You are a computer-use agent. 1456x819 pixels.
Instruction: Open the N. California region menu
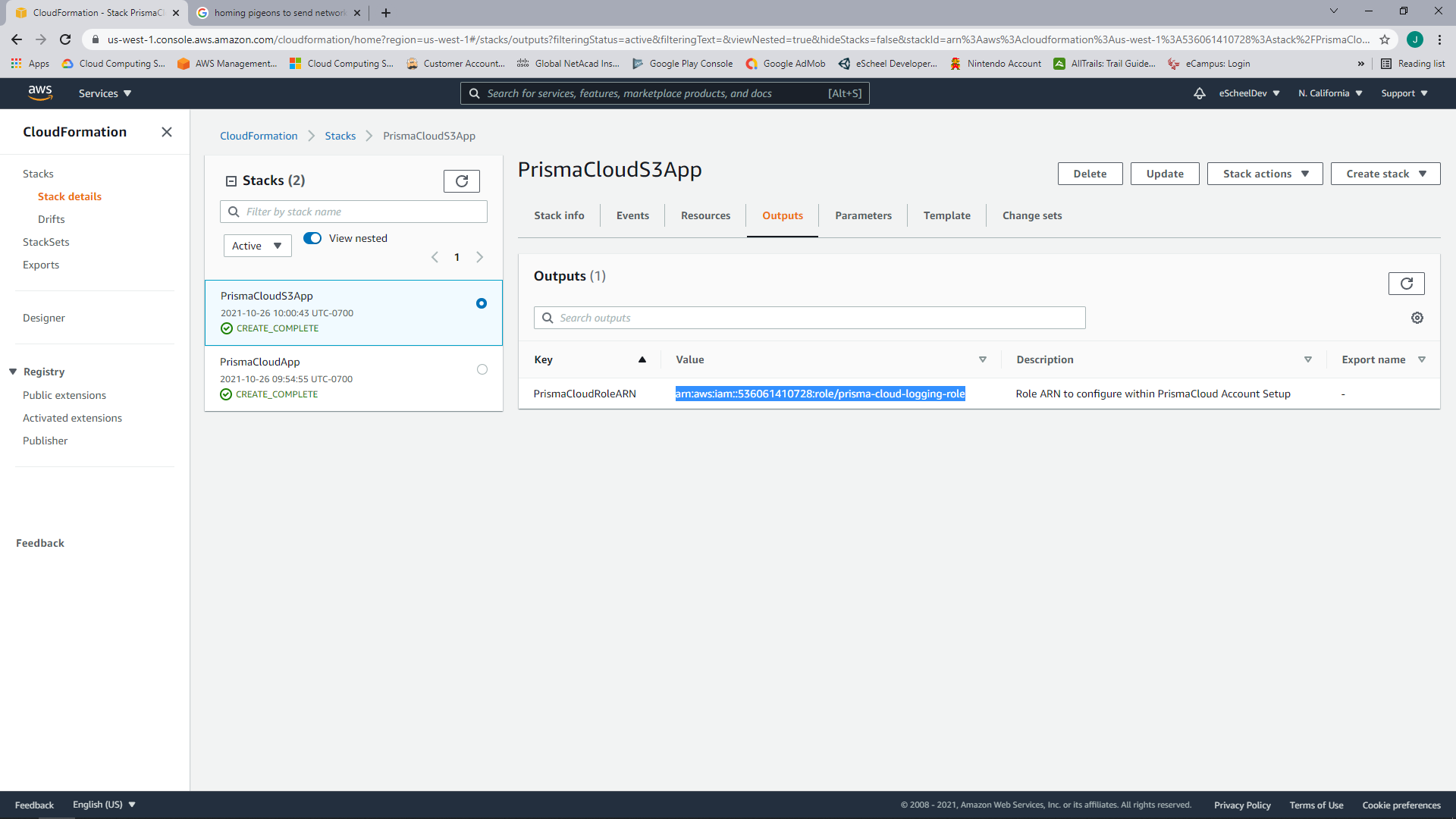coord(1330,93)
